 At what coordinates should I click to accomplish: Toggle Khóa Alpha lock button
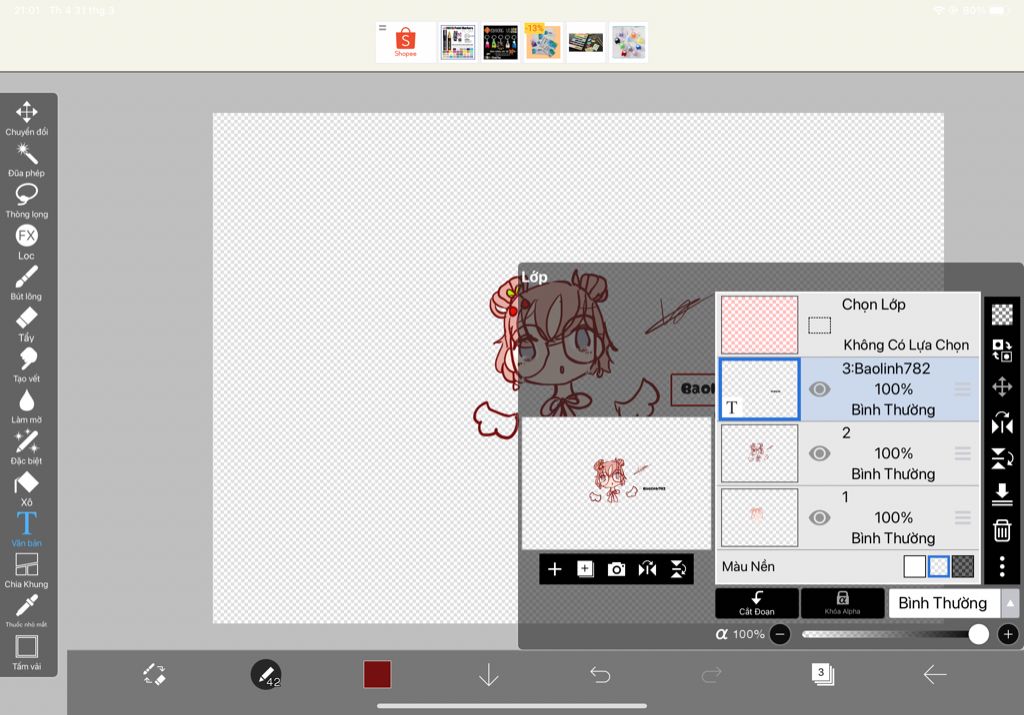click(842, 603)
